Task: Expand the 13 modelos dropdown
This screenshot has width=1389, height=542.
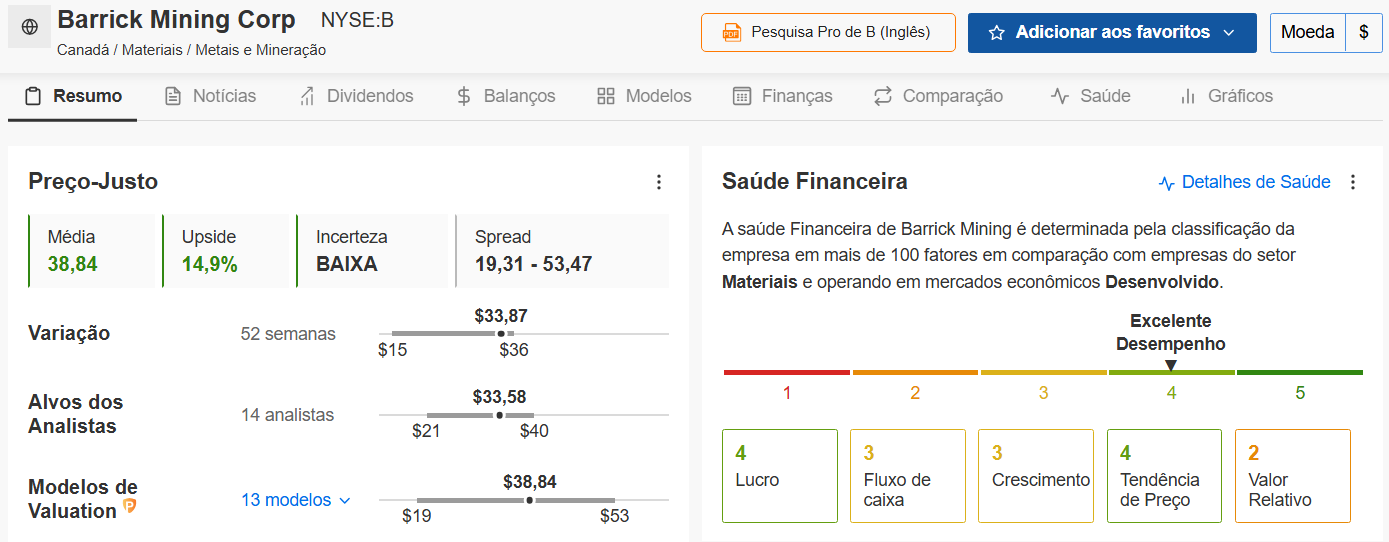Action: tap(296, 500)
